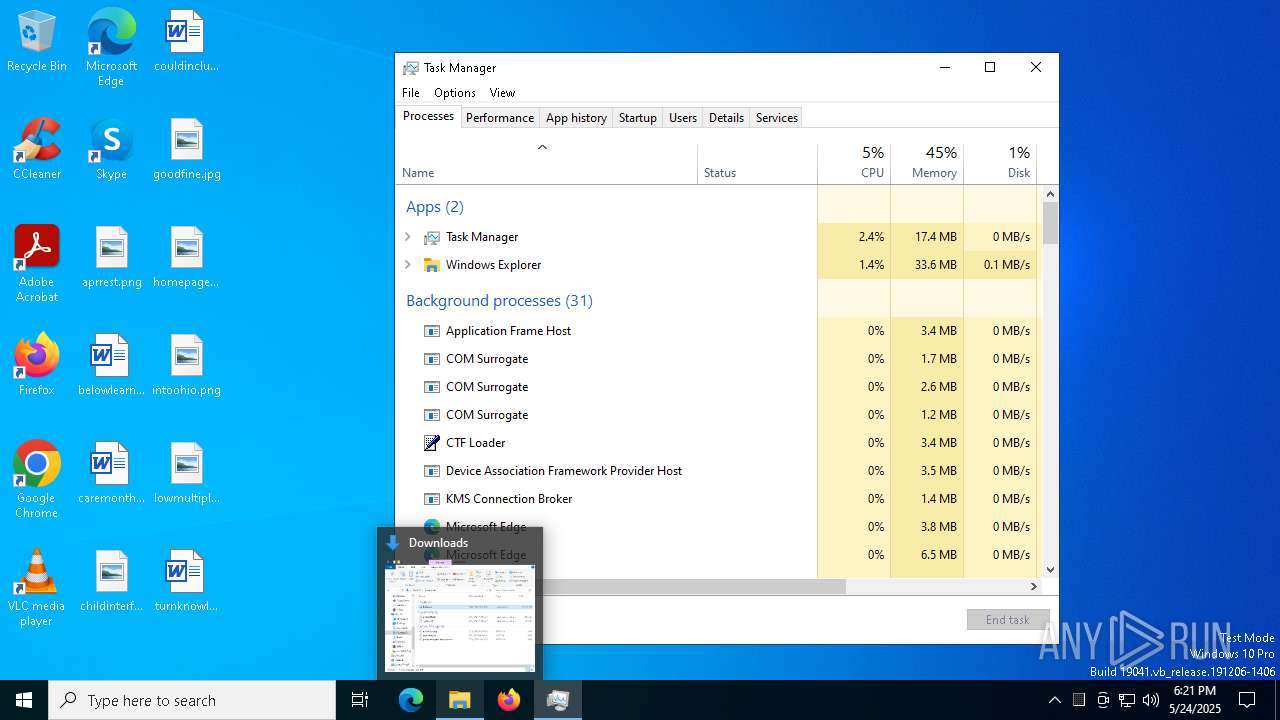Switch to the Performance tab
The height and width of the screenshot is (720, 1280).
pos(500,118)
